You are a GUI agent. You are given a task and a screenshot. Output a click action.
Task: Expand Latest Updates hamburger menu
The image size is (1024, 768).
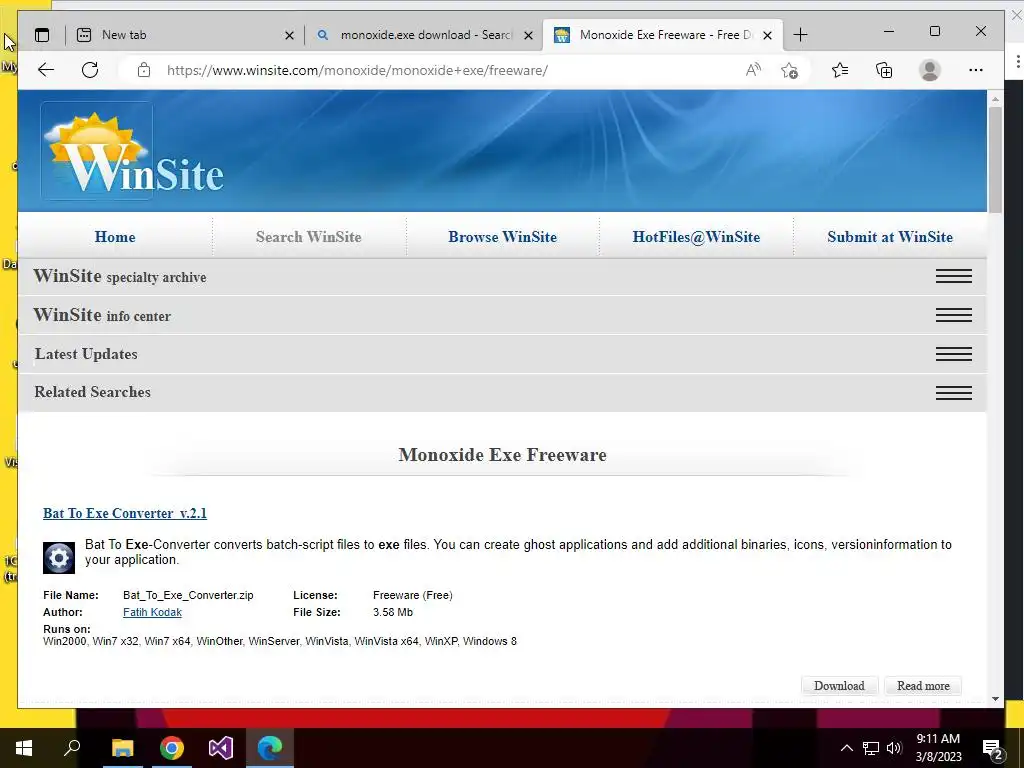point(953,354)
